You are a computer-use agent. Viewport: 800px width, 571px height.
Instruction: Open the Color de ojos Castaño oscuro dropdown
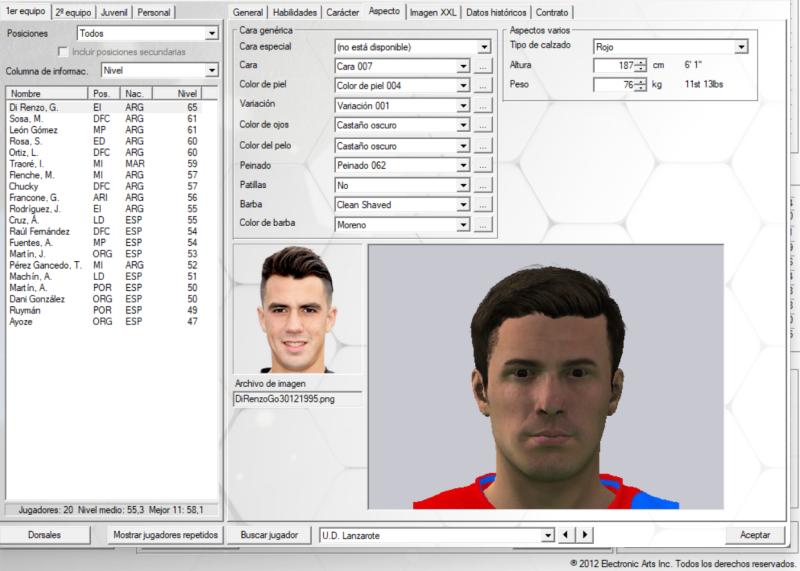[463, 125]
